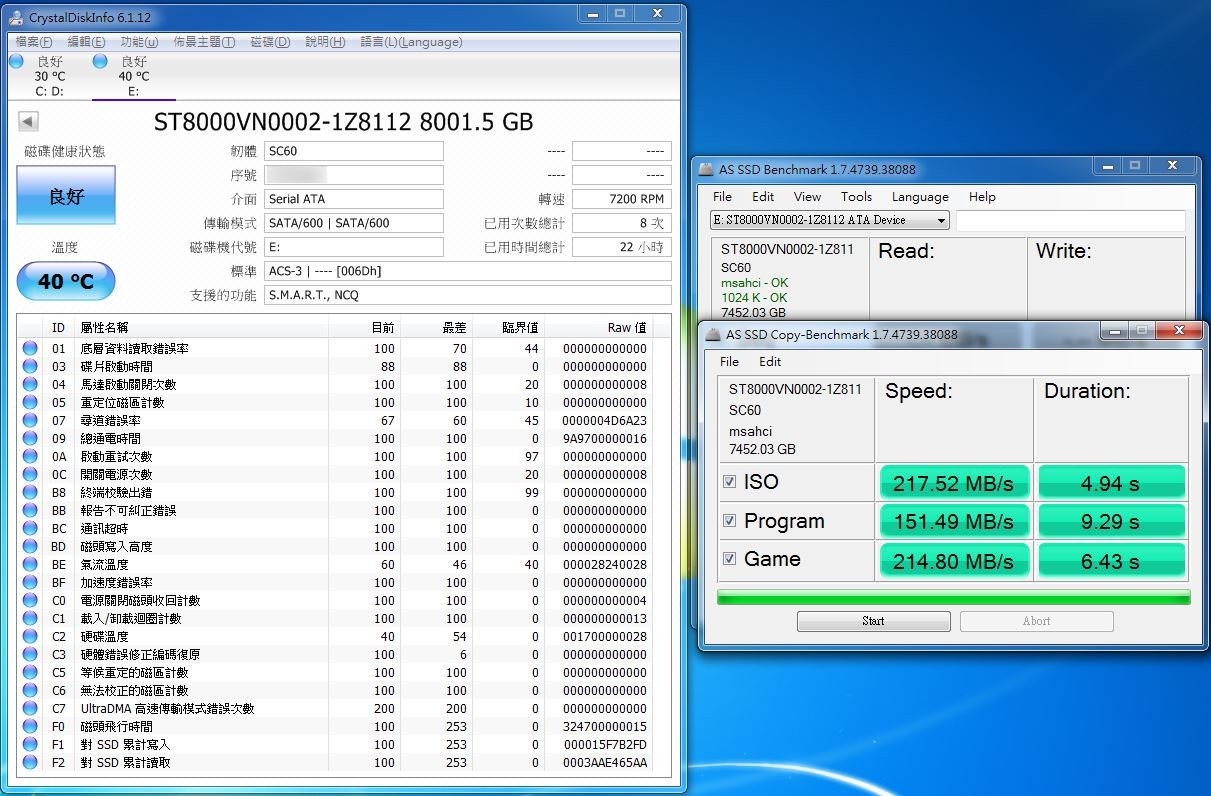Open the 語言(L)(Language) menu
This screenshot has height=796, width=1211.
[x=411, y=42]
